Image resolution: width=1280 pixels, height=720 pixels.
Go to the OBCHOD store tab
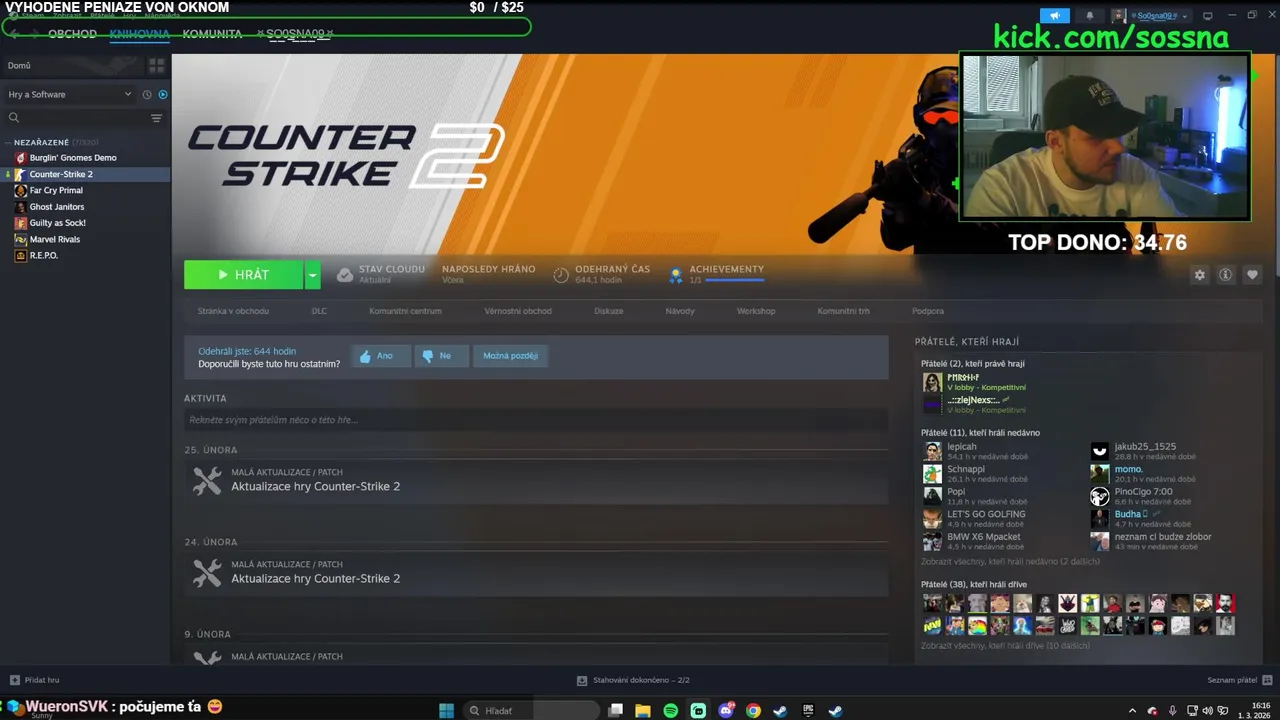click(73, 33)
